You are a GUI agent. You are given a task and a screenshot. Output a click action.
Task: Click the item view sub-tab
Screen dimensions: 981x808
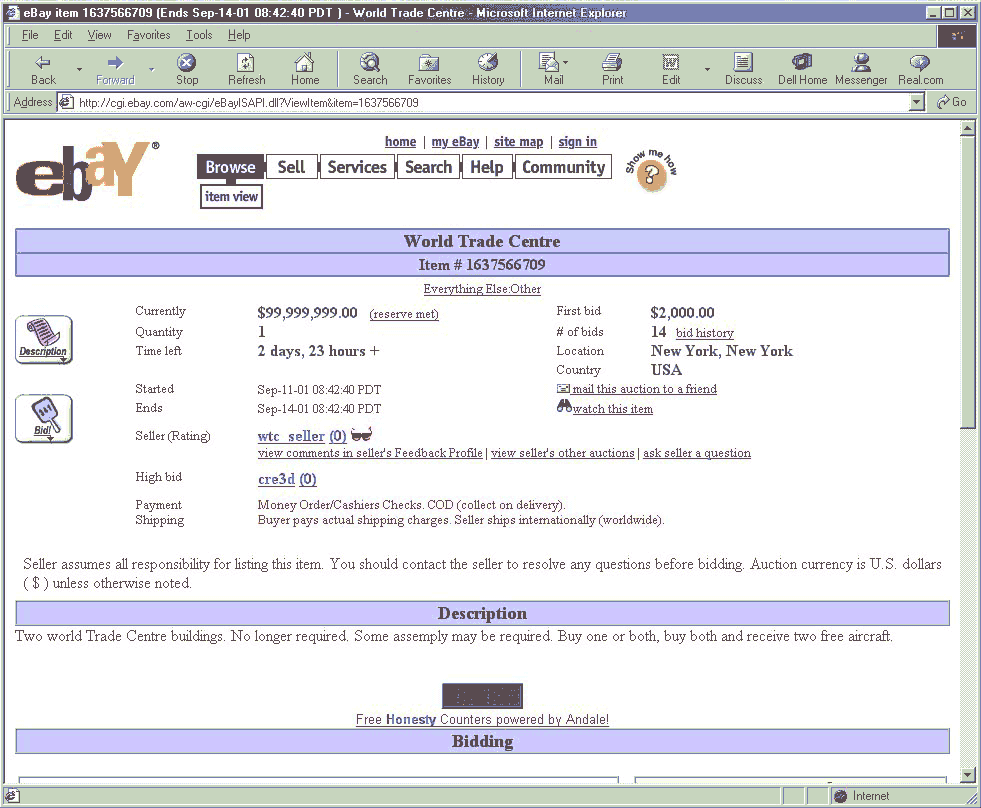coord(231,197)
